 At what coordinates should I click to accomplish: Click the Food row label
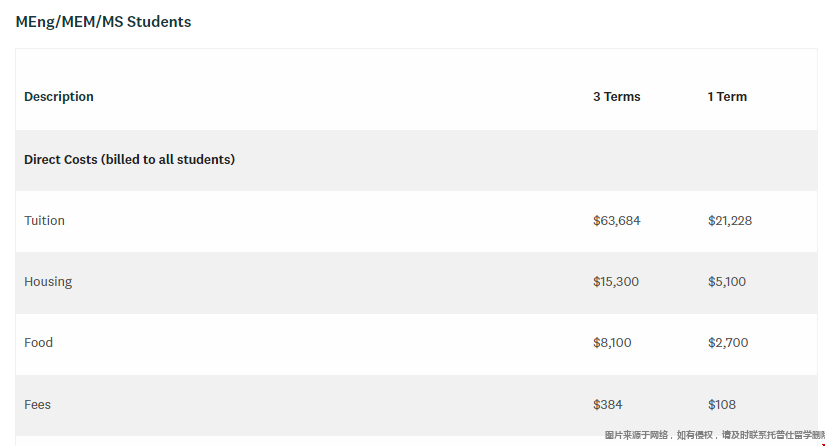point(38,343)
